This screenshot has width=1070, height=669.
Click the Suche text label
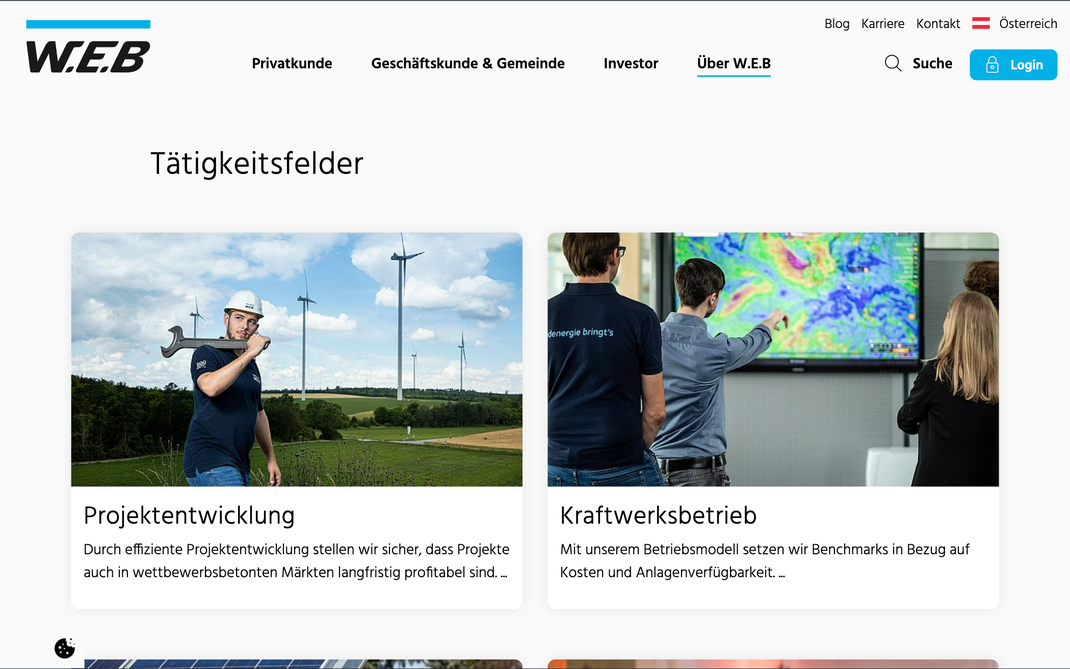(x=932, y=63)
